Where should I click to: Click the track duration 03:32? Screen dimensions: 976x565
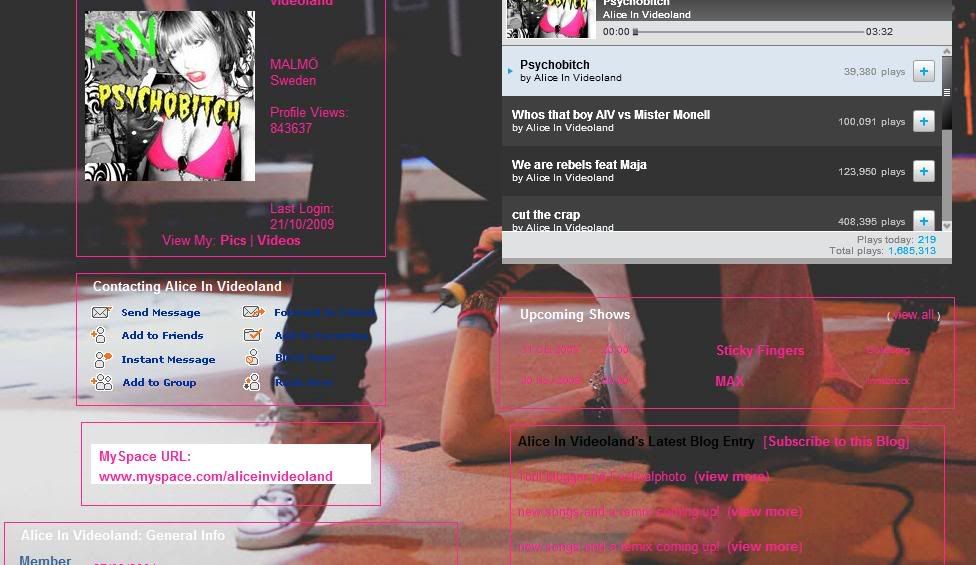pos(879,32)
